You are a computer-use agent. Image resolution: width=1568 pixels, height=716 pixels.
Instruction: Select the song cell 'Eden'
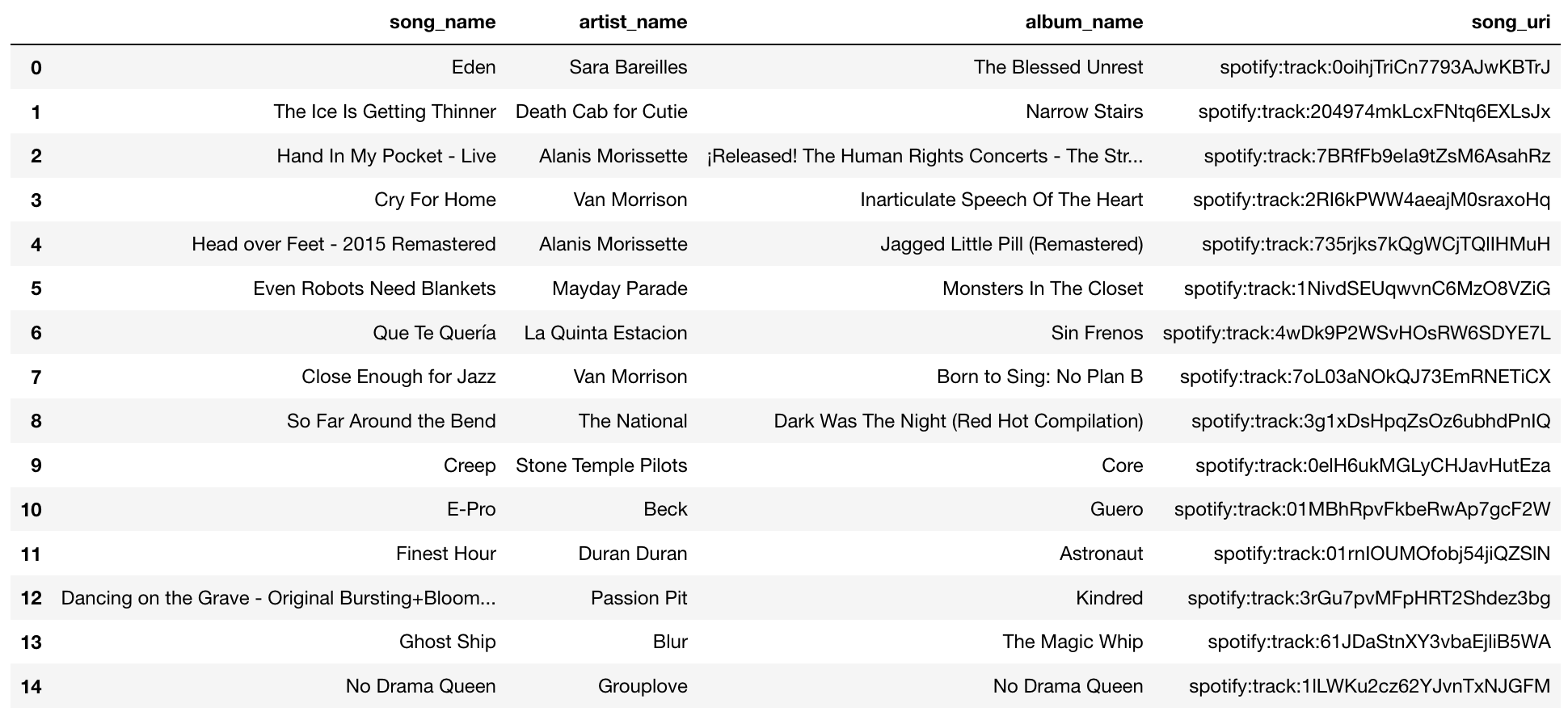474,67
